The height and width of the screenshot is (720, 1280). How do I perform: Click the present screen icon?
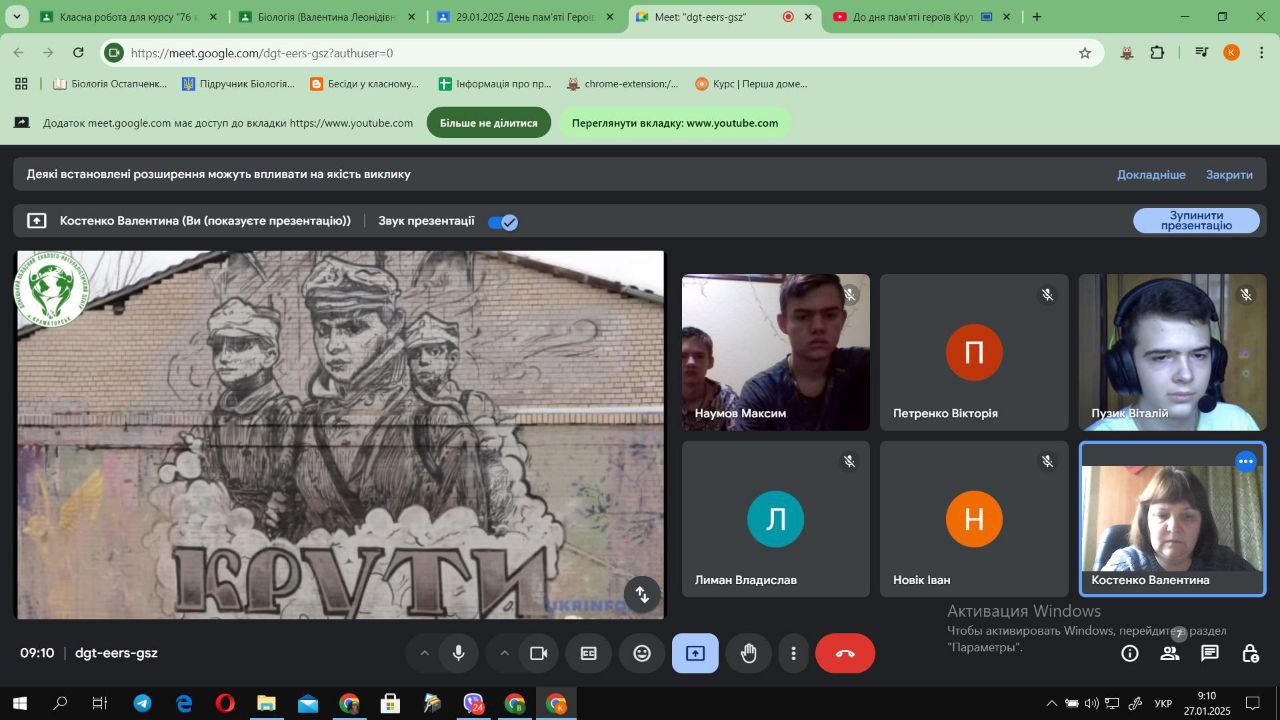pyautogui.click(x=695, y=653)
